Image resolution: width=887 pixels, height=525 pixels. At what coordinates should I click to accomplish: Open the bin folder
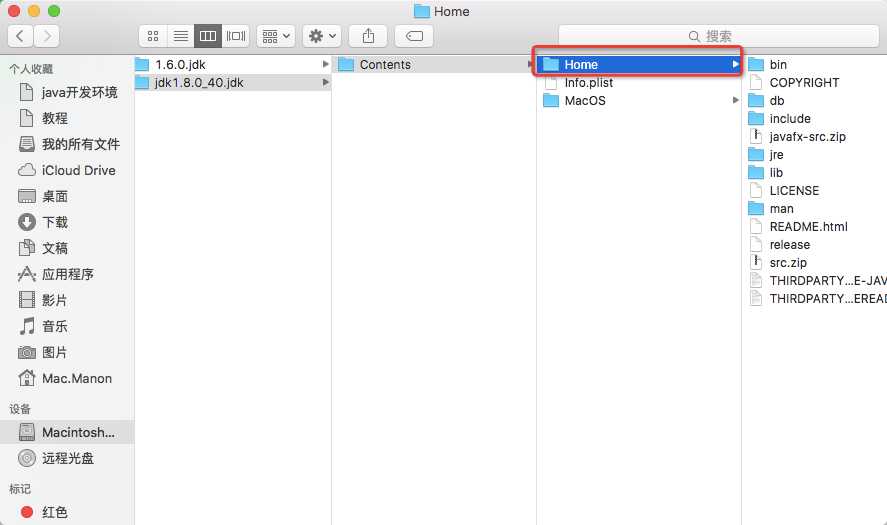(768, 64)
